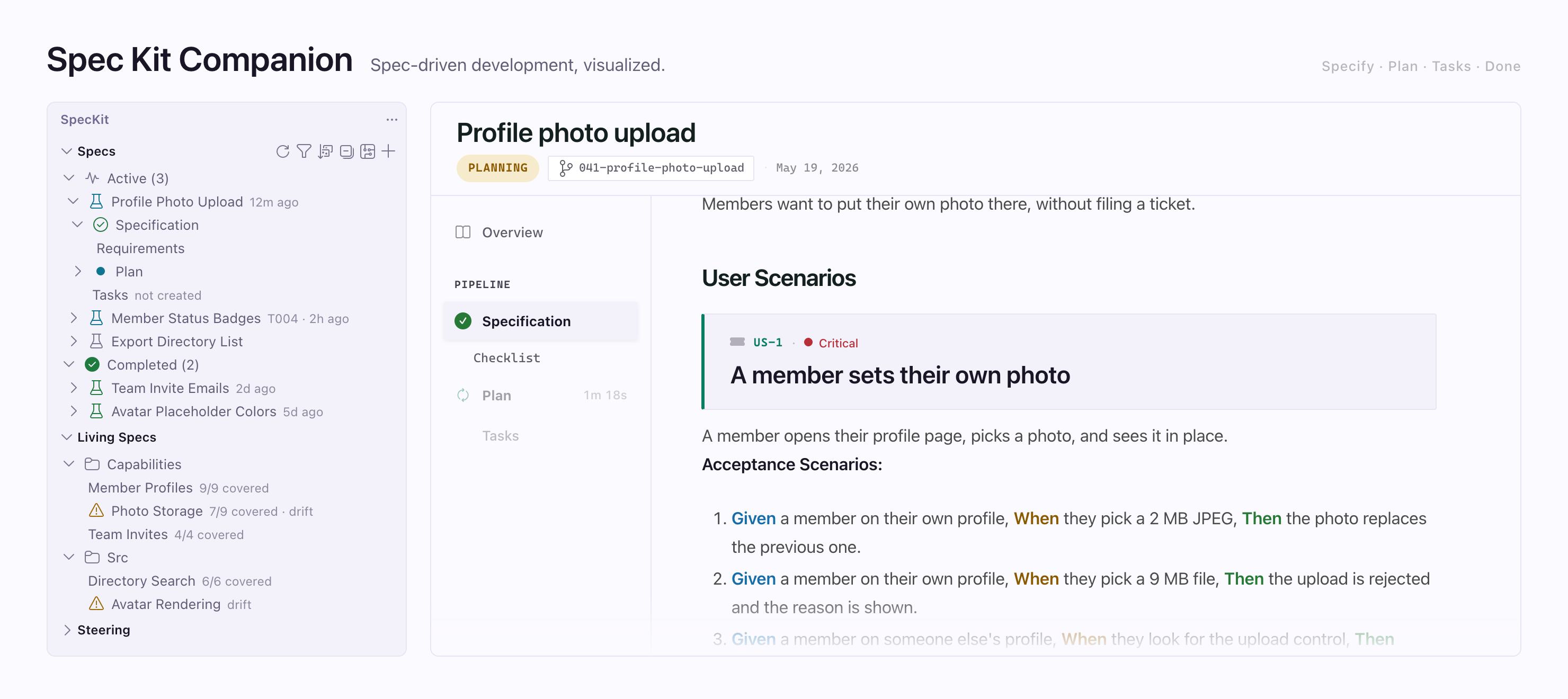Click the flask icon beside Profile Photo Upload

click(96, 201)
